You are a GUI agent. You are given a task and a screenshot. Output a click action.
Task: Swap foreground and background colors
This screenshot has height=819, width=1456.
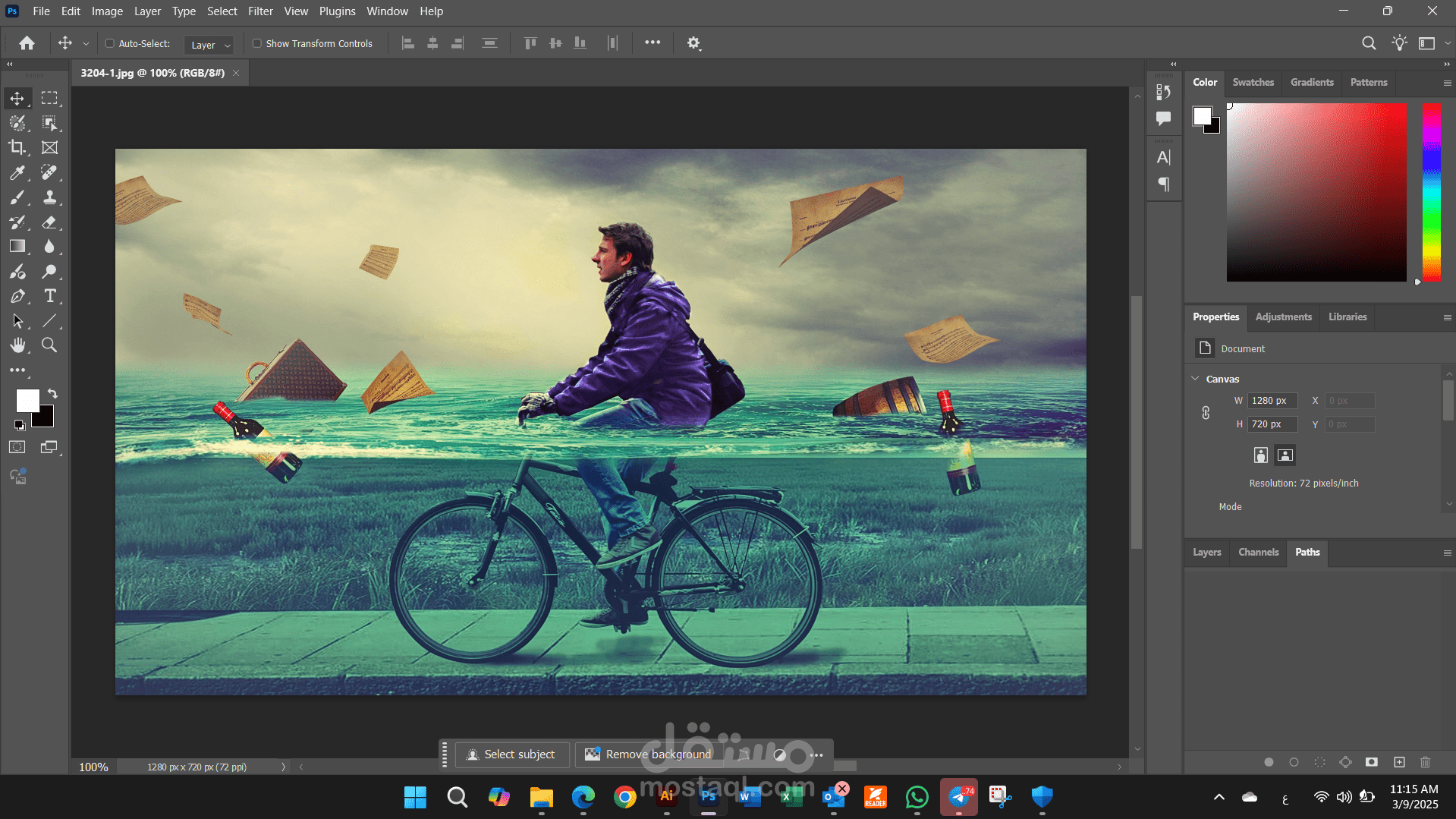click(52, 393)
